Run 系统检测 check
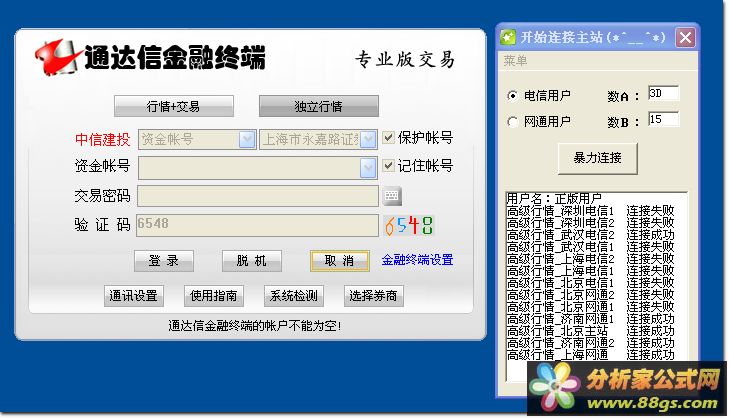The height and width of the screenshot is (418, 729). click(x=294, y=296)
